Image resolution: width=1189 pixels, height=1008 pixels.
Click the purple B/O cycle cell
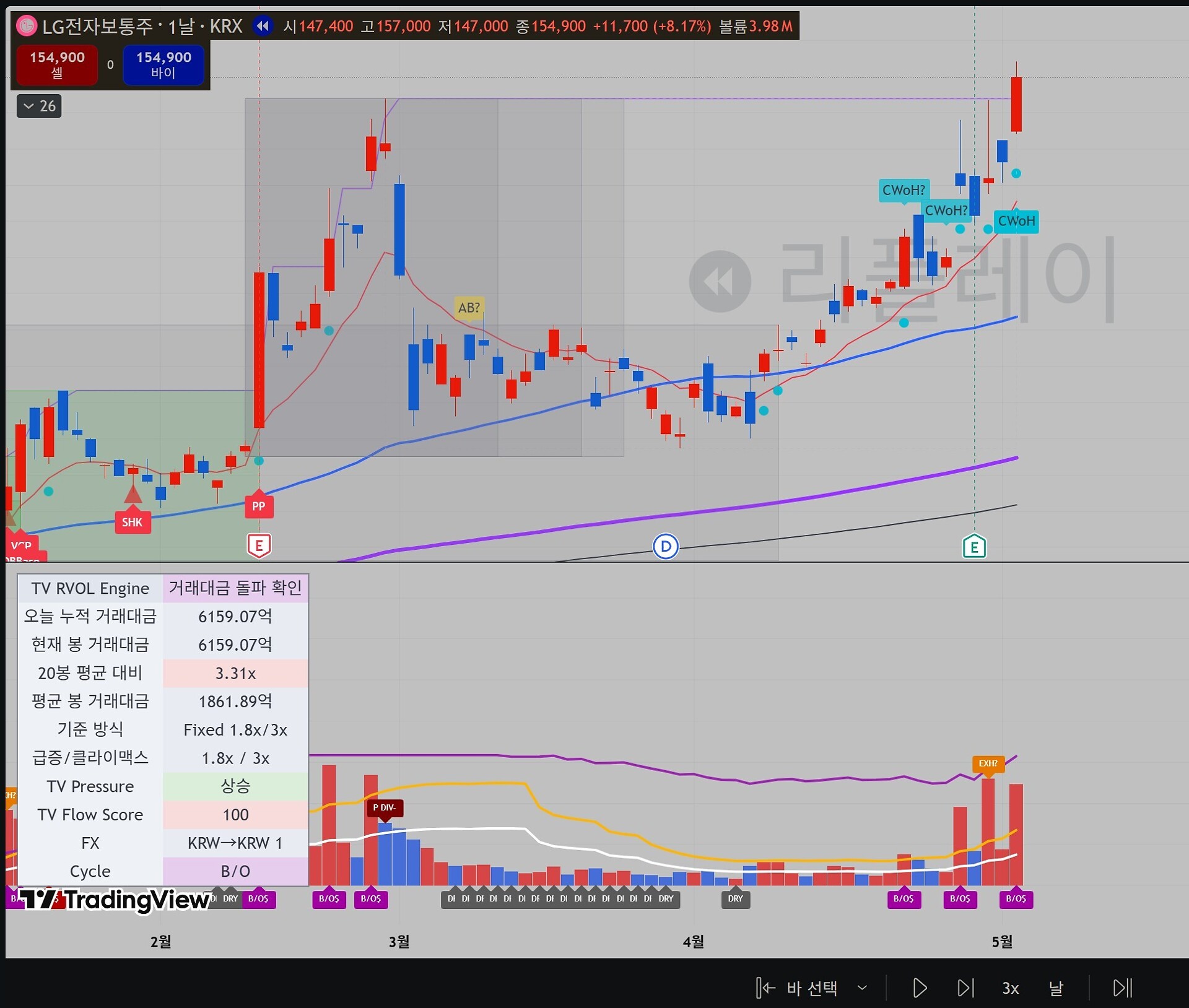235,871
